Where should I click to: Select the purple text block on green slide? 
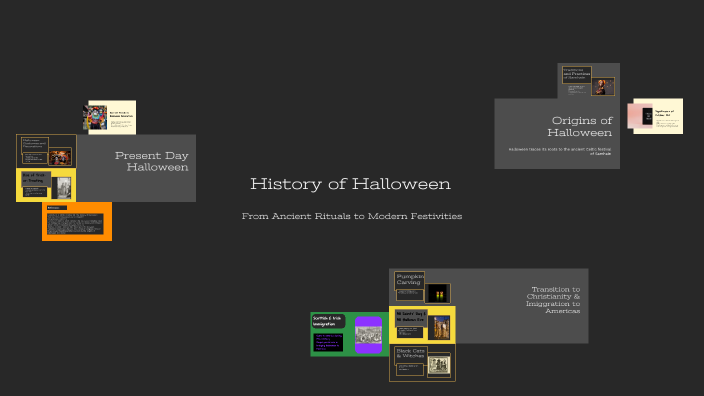click(x=328, y=342)
